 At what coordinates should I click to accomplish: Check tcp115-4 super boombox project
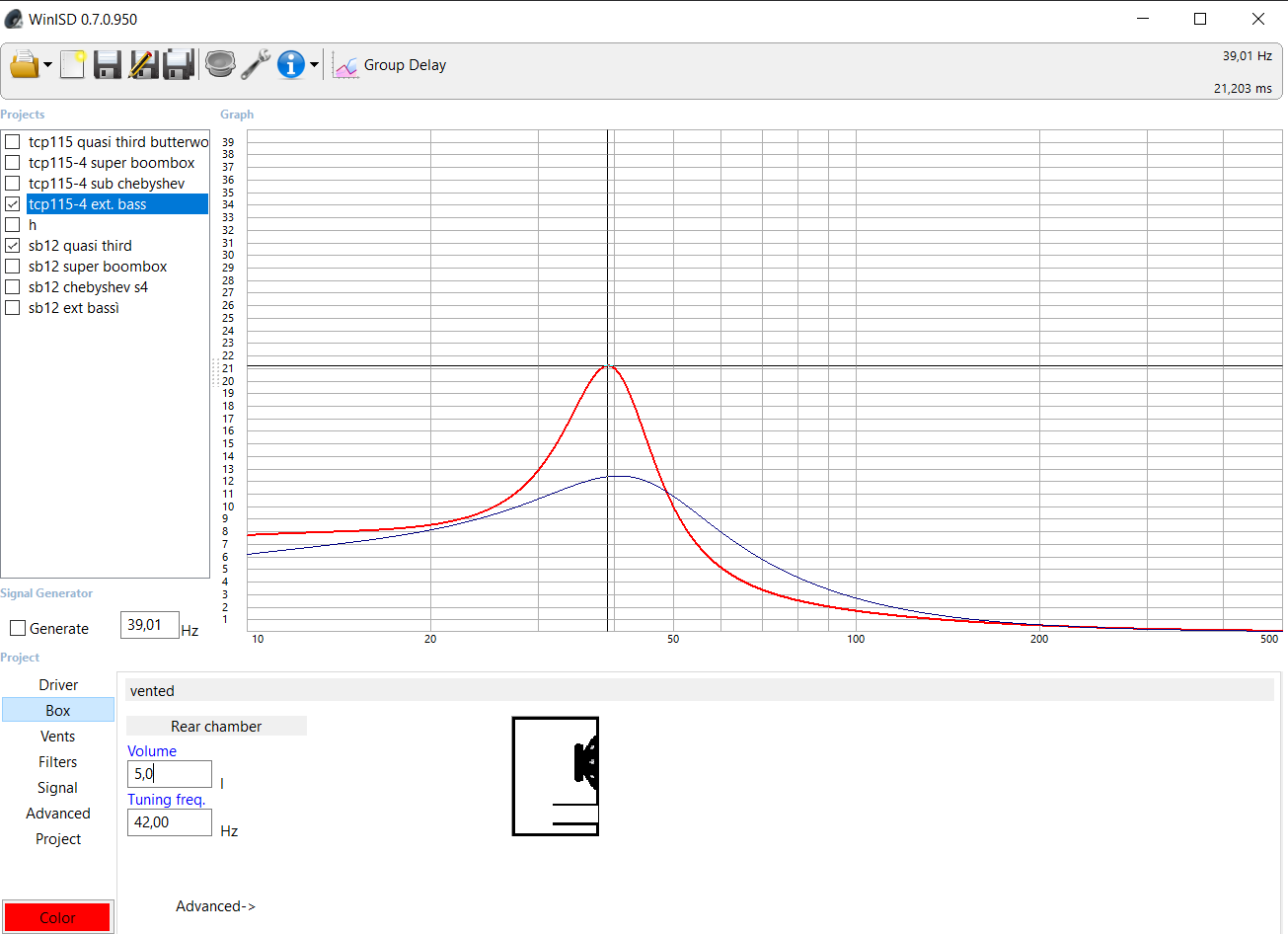[13, 163]
